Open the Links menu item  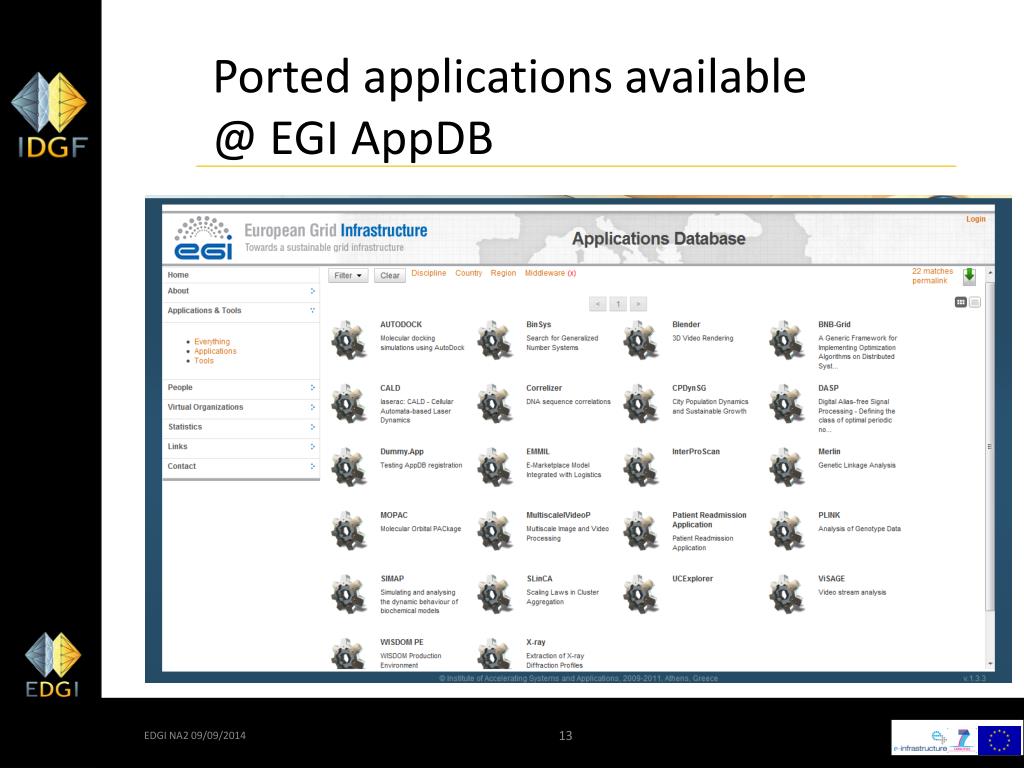(177, 447)
